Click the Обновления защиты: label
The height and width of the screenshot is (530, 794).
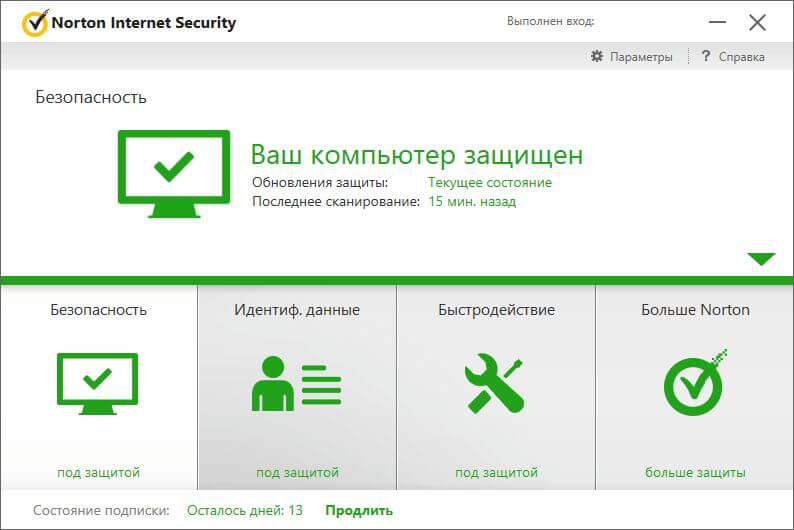pos(320,182)
